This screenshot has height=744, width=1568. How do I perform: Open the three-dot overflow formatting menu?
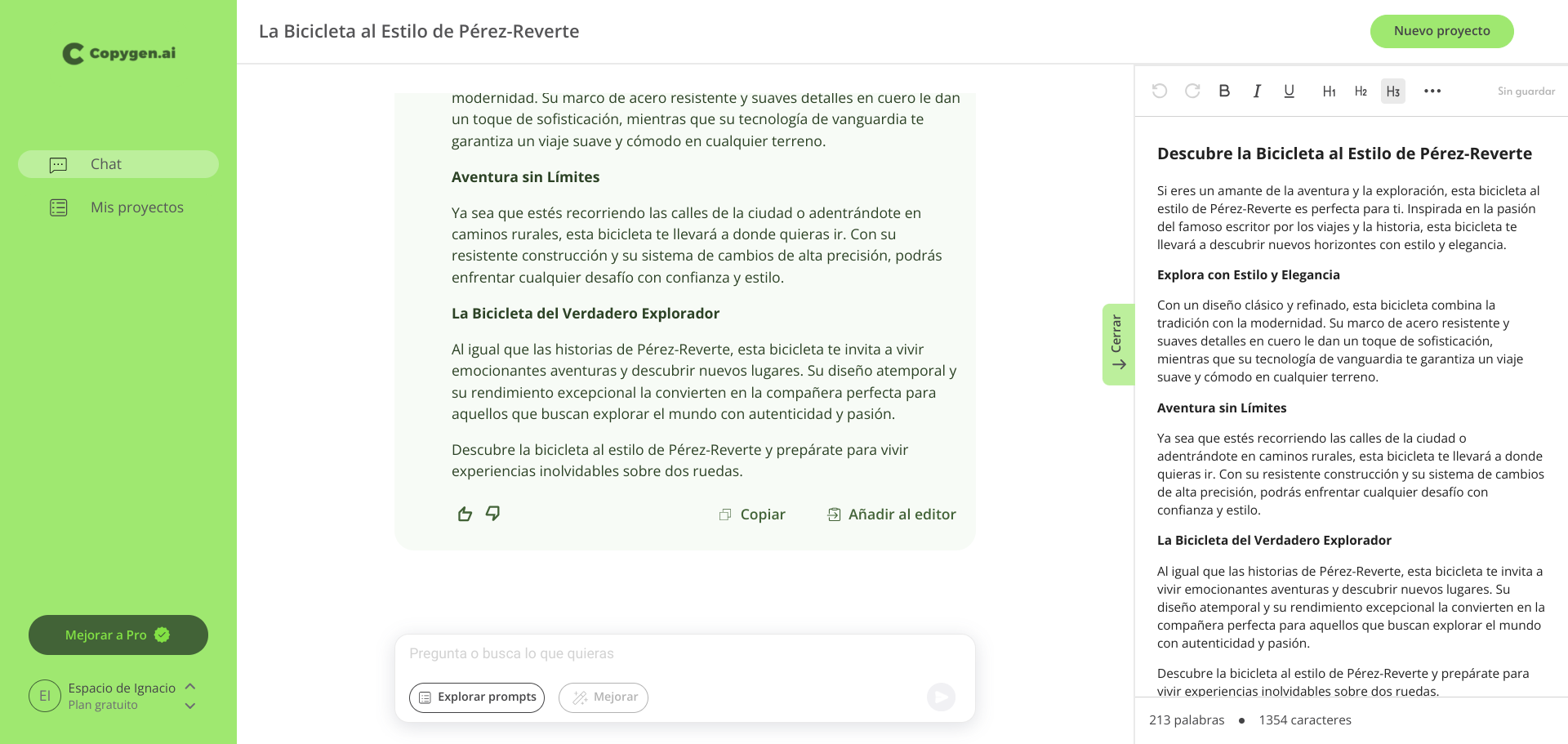[1432, 91]
